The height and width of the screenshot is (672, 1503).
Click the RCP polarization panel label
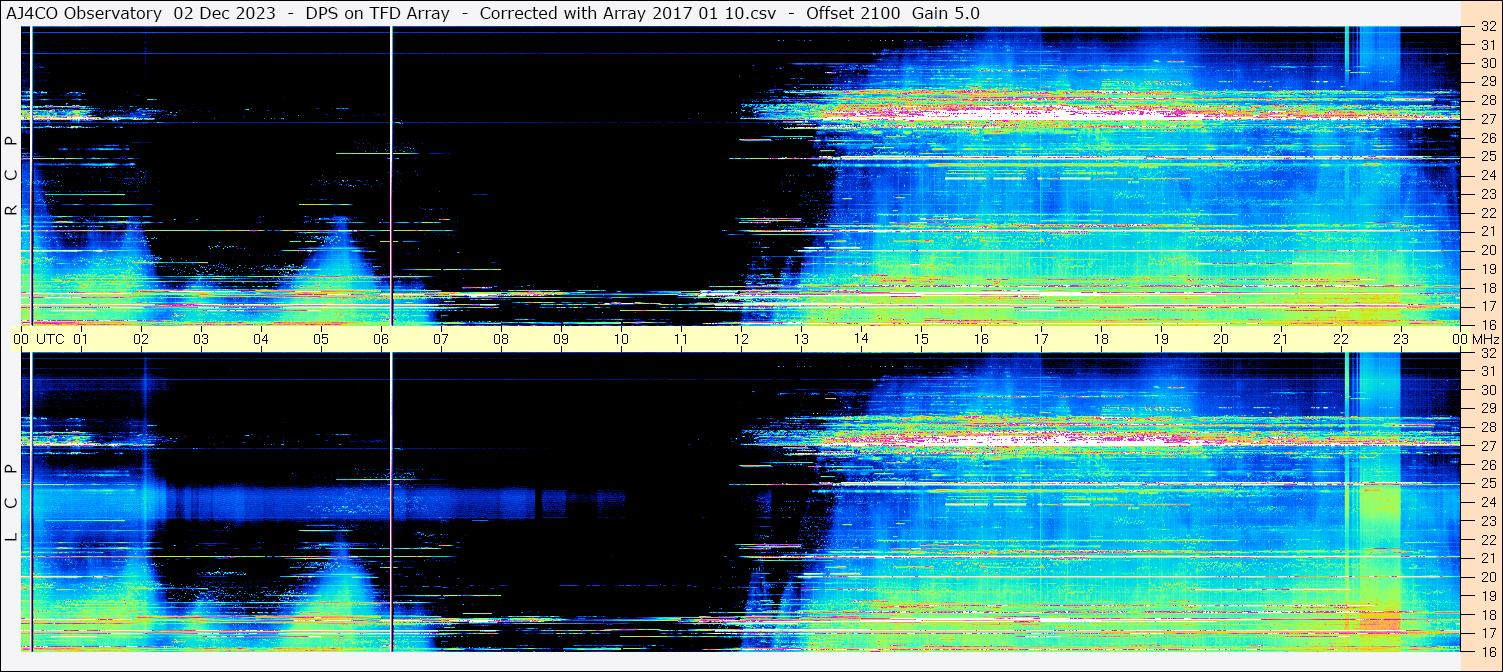(11, 176)
